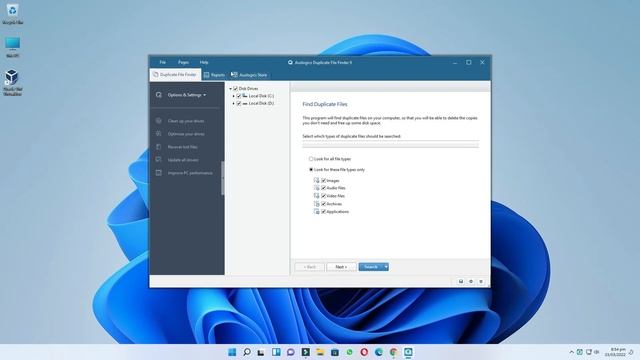Click the Recover lost files icon
Screen dimensions: 640x360
click(159, 147)
